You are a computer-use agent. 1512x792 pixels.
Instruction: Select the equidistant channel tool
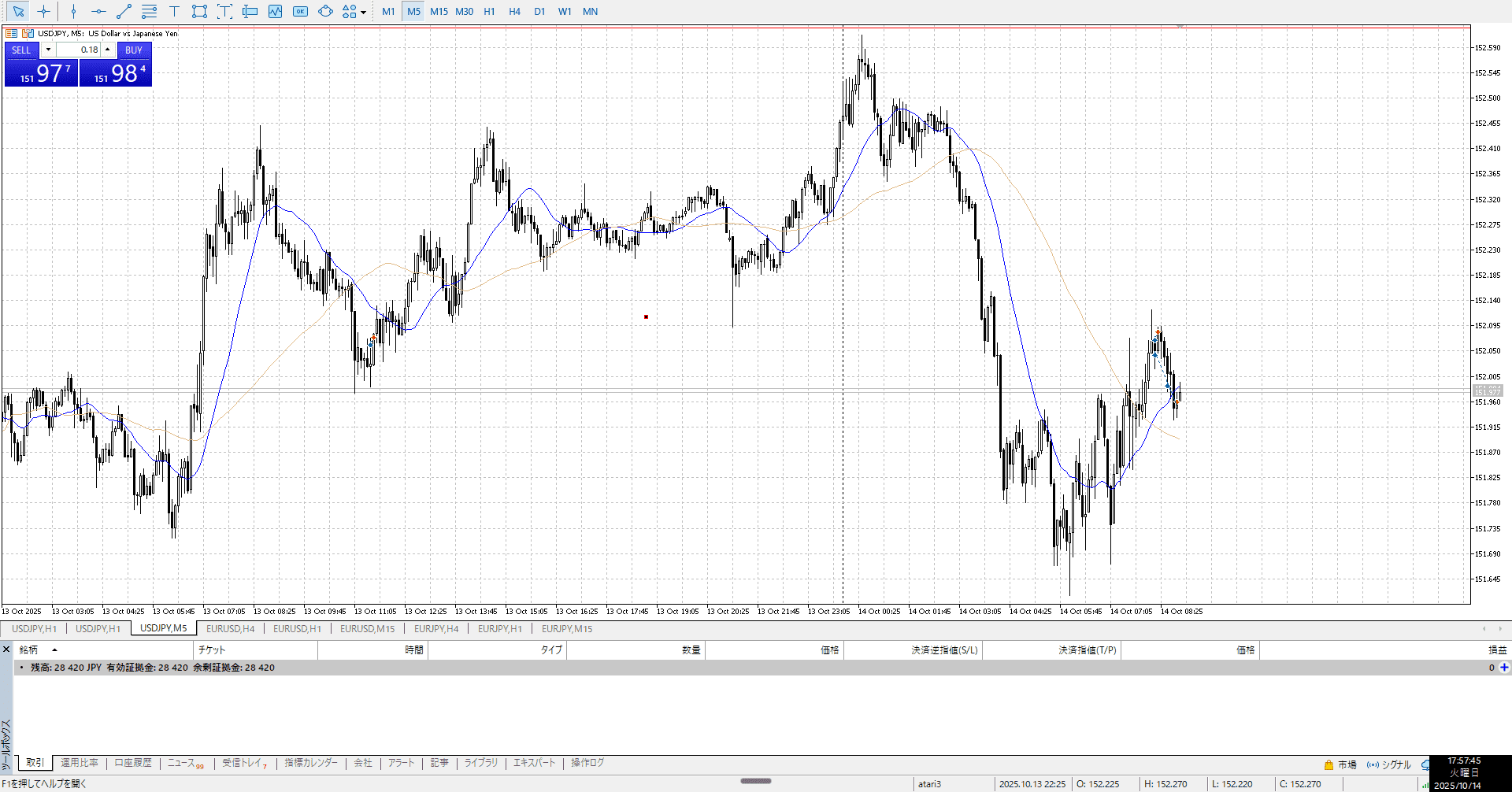[149, 11]
